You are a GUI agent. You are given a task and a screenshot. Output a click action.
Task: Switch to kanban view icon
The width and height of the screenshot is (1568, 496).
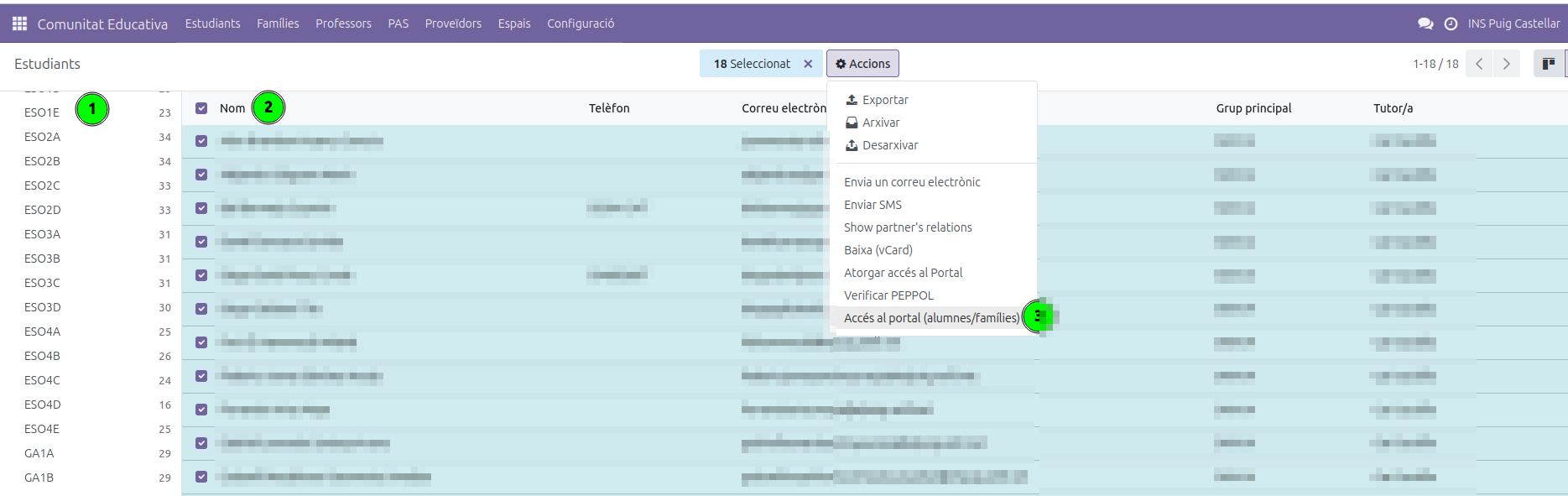(1549, 64)
